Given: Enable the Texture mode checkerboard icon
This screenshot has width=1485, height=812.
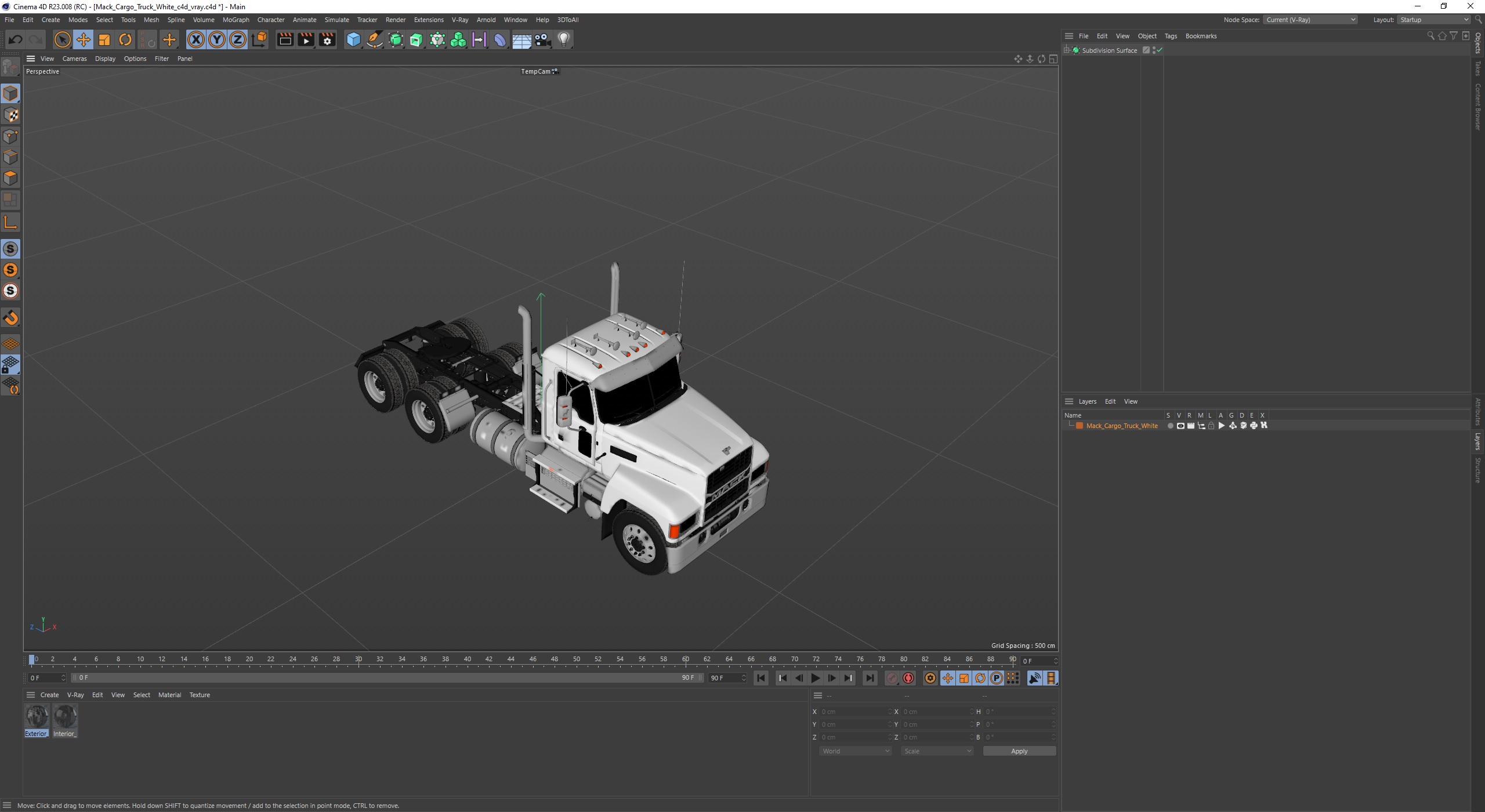Looking at the screenshot, I should point(10,115).
